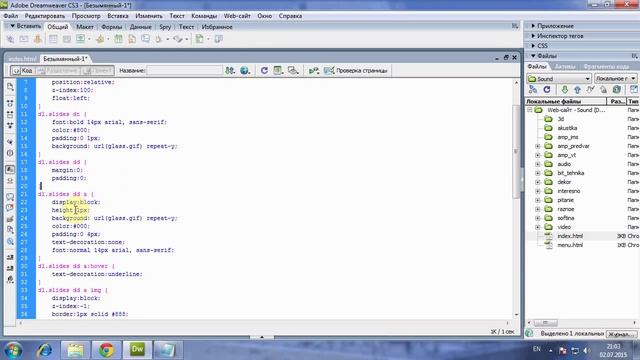Click the Название title input field
Screen dimensions: 640x360
click(184, 71)
